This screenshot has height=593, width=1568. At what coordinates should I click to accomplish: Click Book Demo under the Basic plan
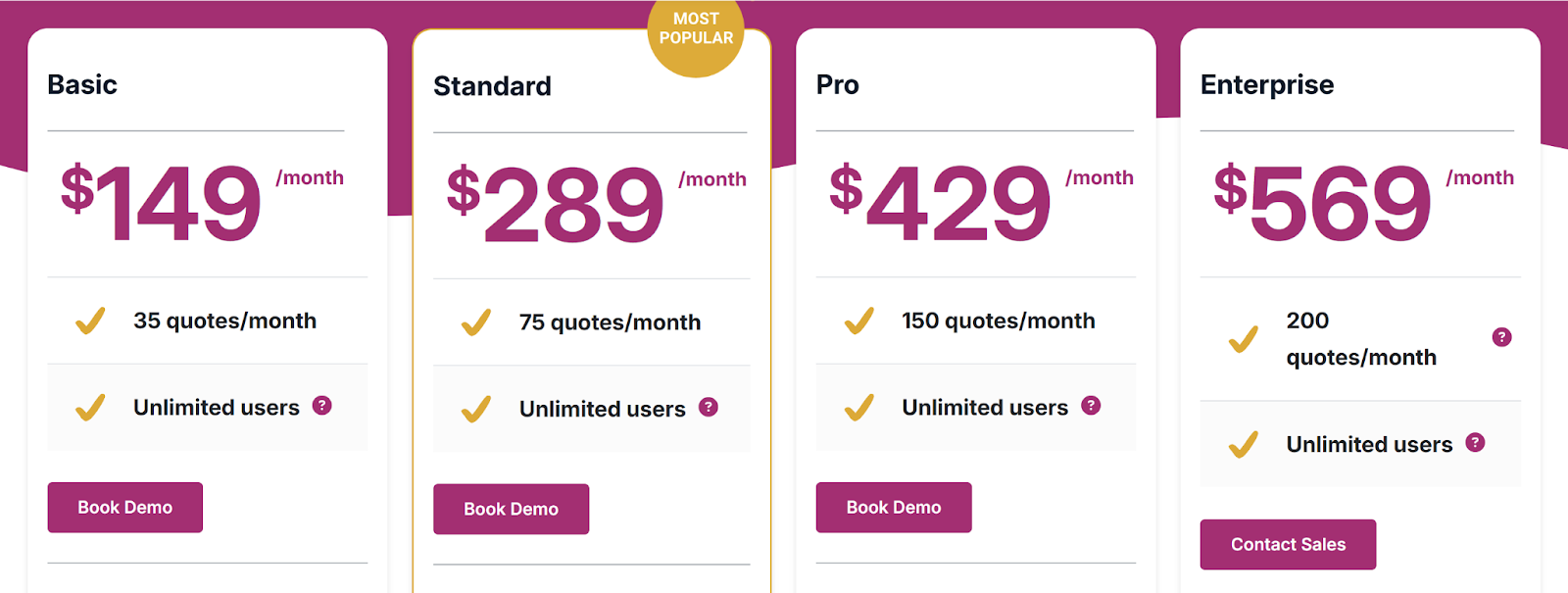pyautogui.click(x=124, y=507)
